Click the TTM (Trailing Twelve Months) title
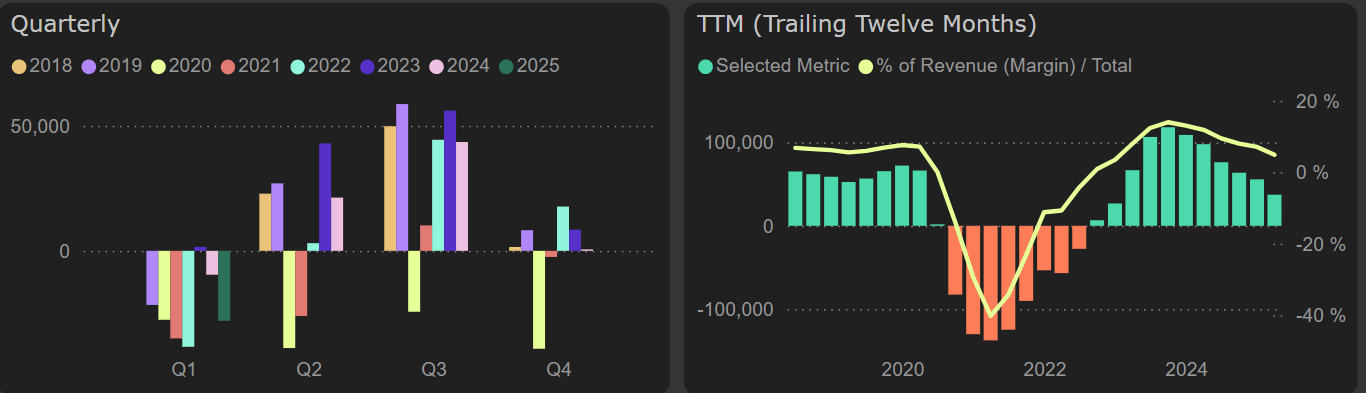Image resolution: width=1366 pixels, height=393 pixels. pyautogui.click(x=866, y=24)
